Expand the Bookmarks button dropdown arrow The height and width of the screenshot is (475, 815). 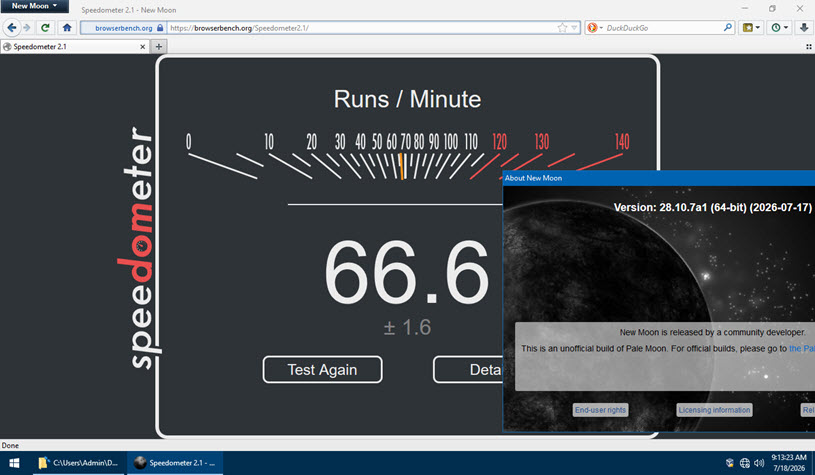point(757,28)
